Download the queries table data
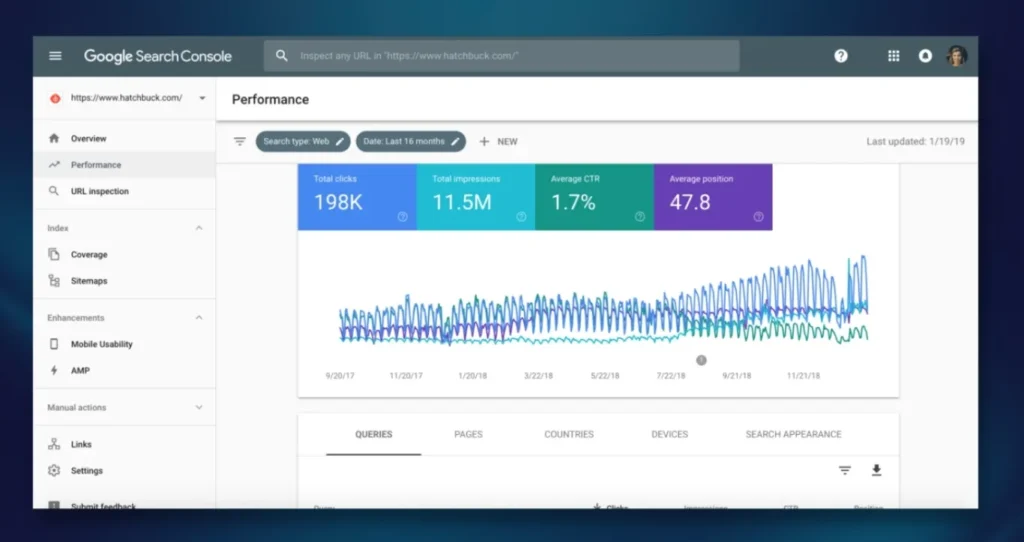Image resolution: width=1024 pixels, height=542 pixels. pyautogui.click(x=877, y=470)
